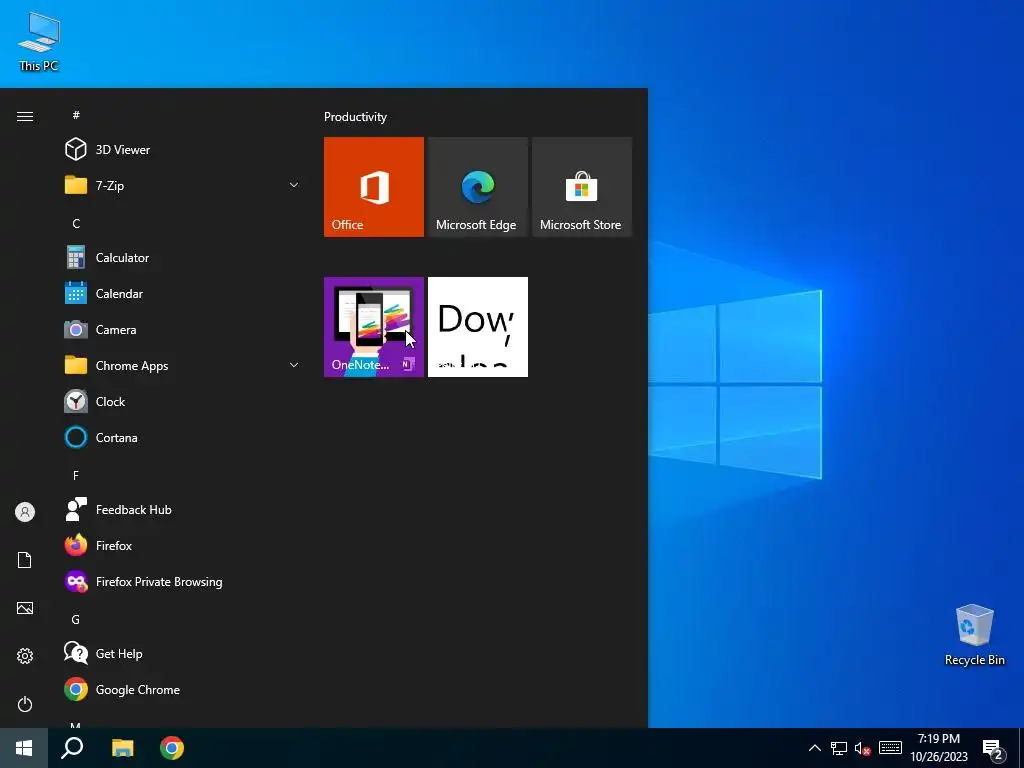Open the touch keyboard tray icon
1024x768 pixels.
(890, 748)
